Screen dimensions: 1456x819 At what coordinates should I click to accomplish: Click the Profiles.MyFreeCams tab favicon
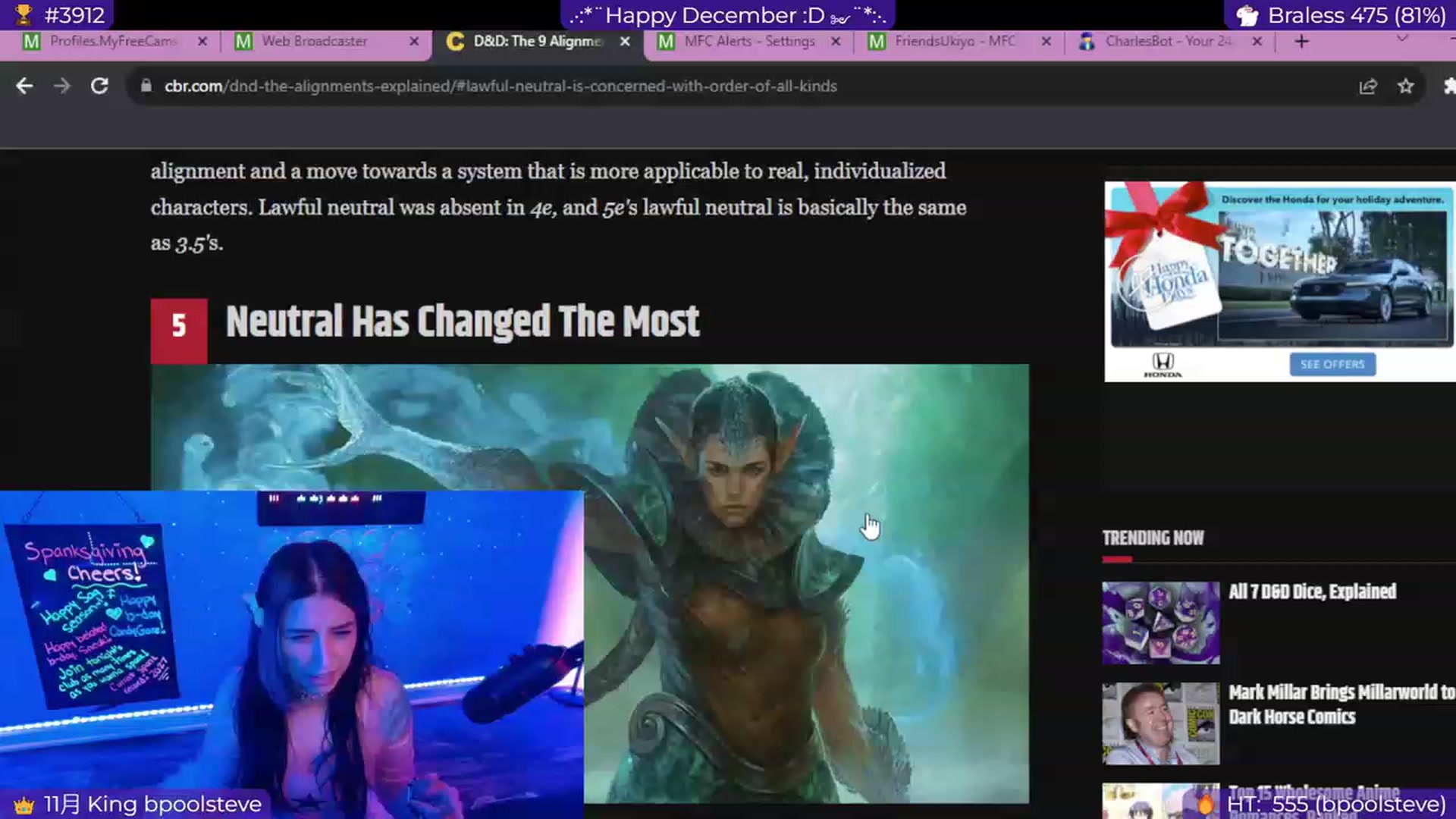tap(31, 42)
